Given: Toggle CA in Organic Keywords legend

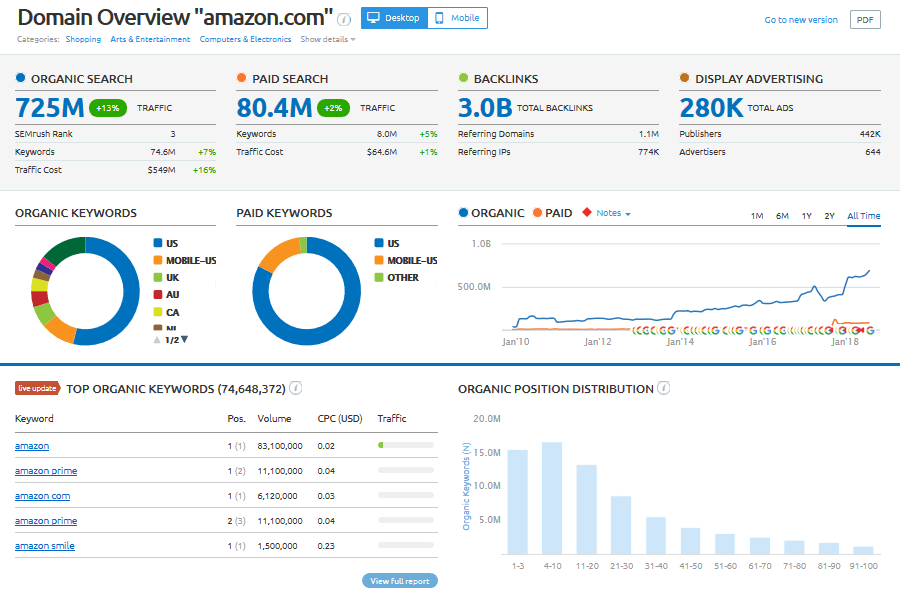Looking at the screenshot, I should pyautogui.click(x=166, y=312).
